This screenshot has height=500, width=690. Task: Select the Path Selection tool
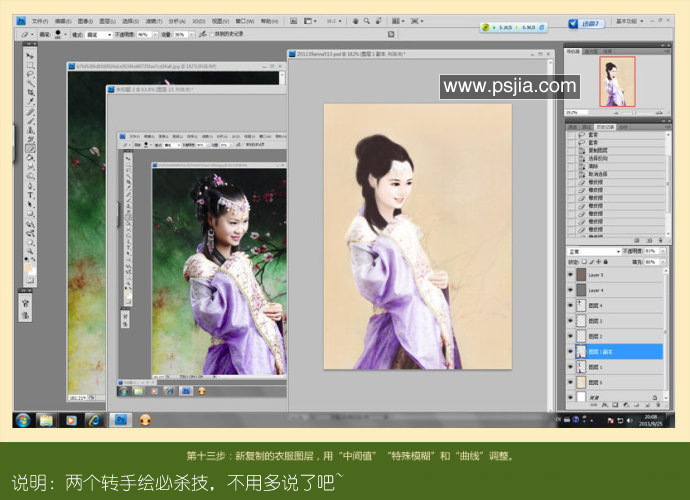(30, 205)
